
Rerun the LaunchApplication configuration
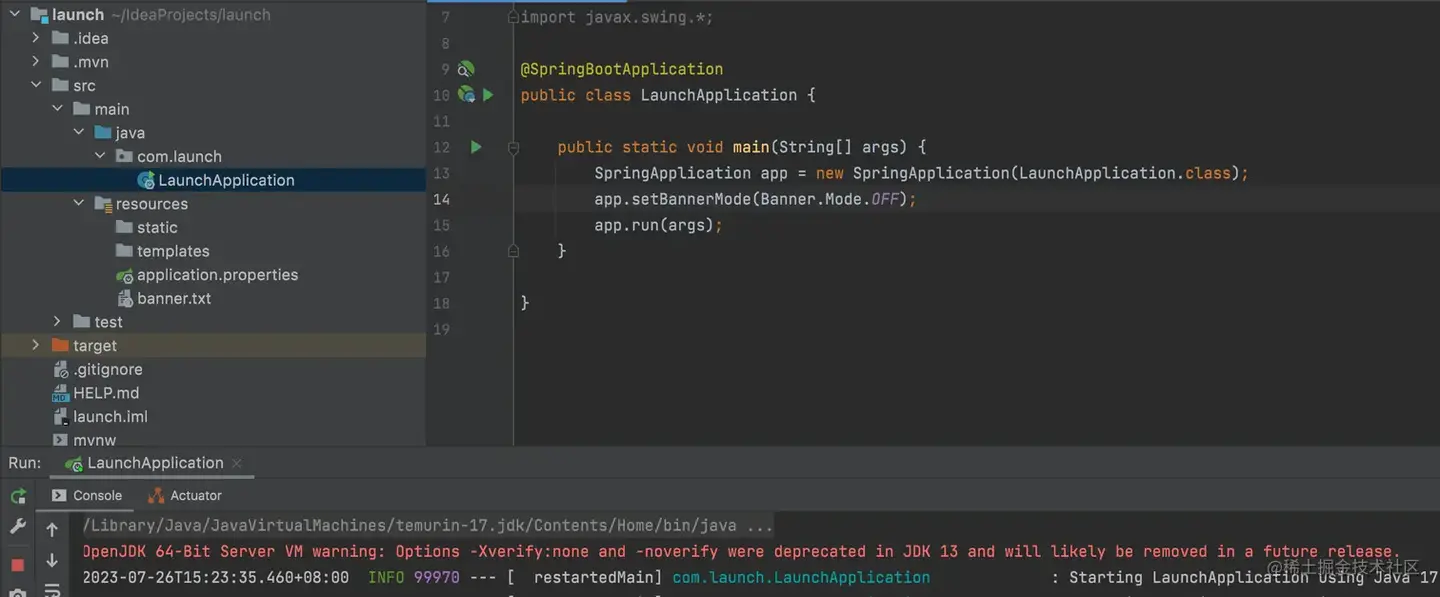pos(17,495)
